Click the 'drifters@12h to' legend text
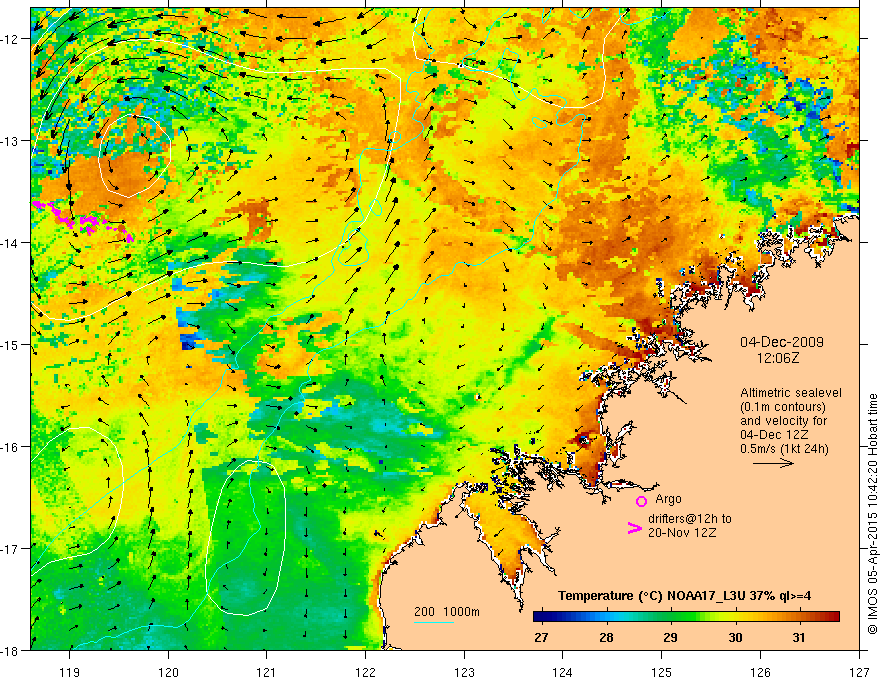Viewport: 880px width, 680px height. 690,518
